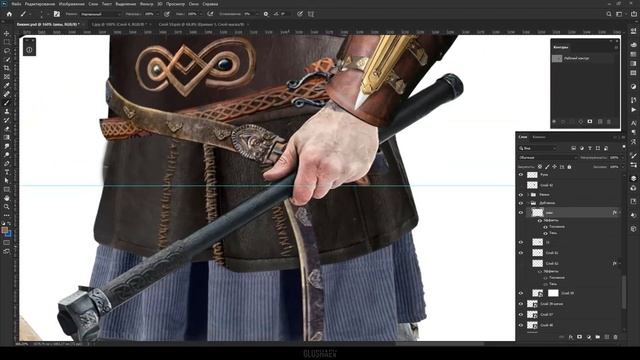Click the delete layer trash icon
Viewport: 640px width, 360px height.
(x=616, y=337)
